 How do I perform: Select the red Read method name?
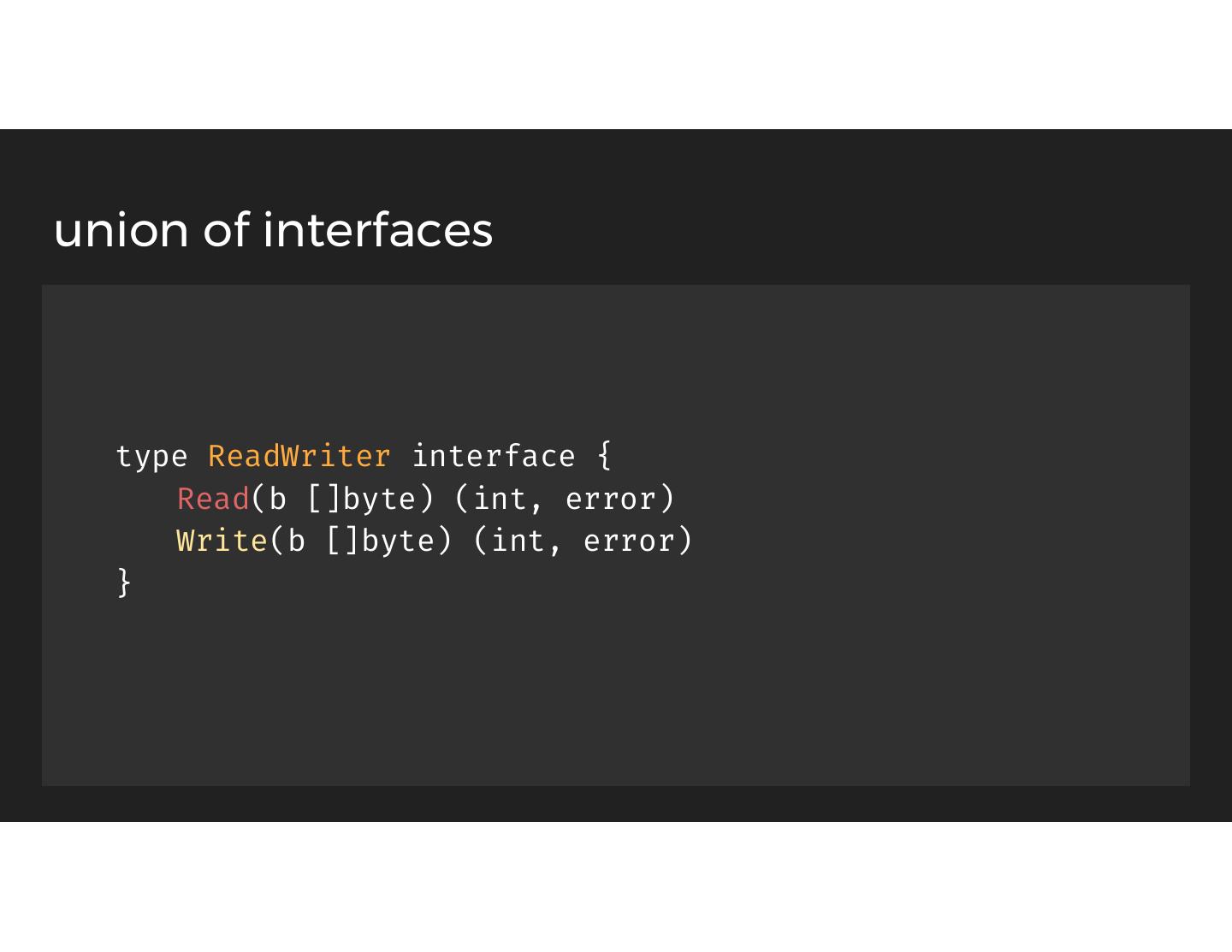[213, 499]
